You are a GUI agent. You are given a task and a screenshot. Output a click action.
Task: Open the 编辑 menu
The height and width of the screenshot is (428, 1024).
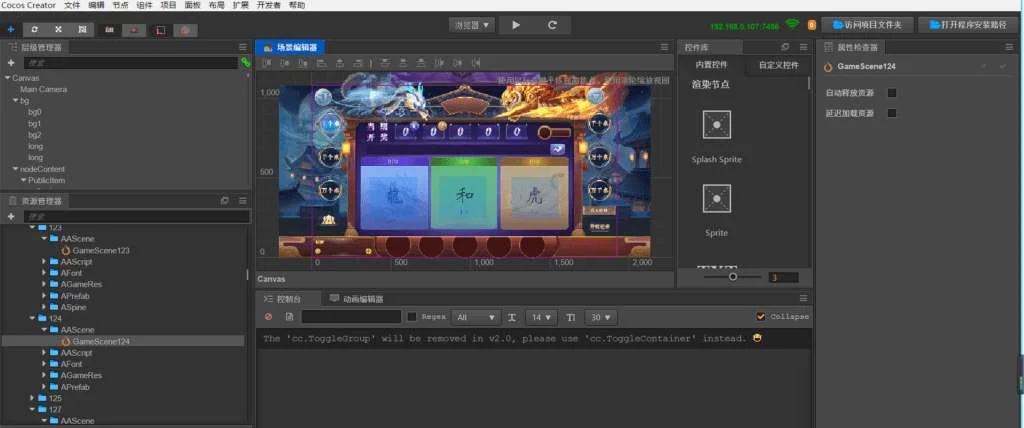point(96,5)
